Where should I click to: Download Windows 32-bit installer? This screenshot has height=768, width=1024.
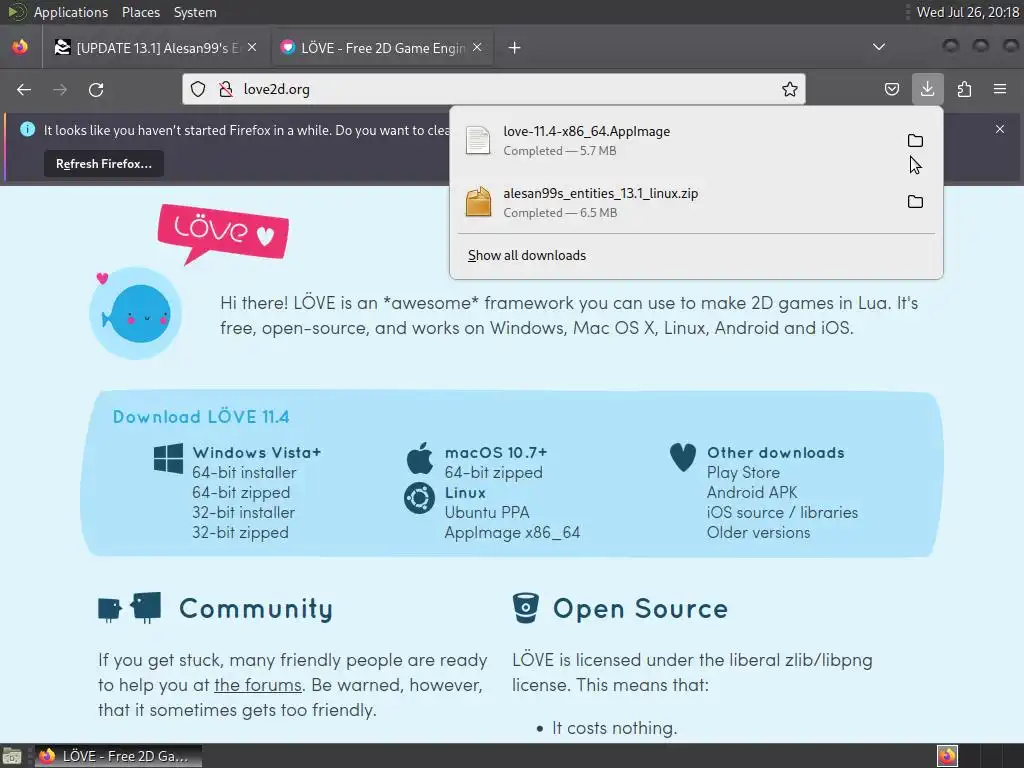[x=244, y=513]
